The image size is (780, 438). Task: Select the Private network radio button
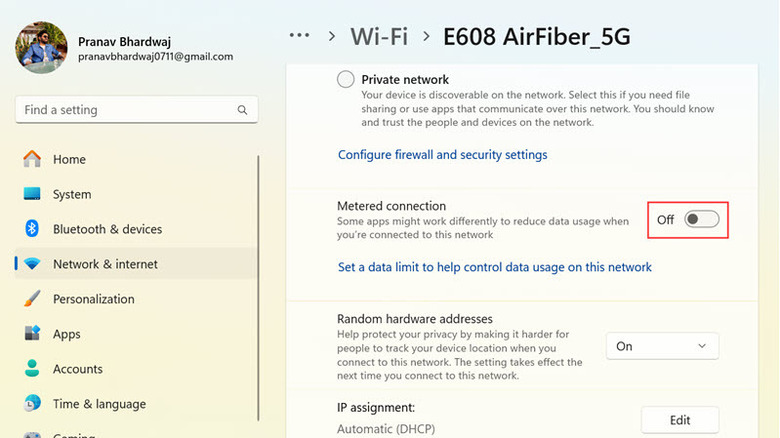coord(346,79)
